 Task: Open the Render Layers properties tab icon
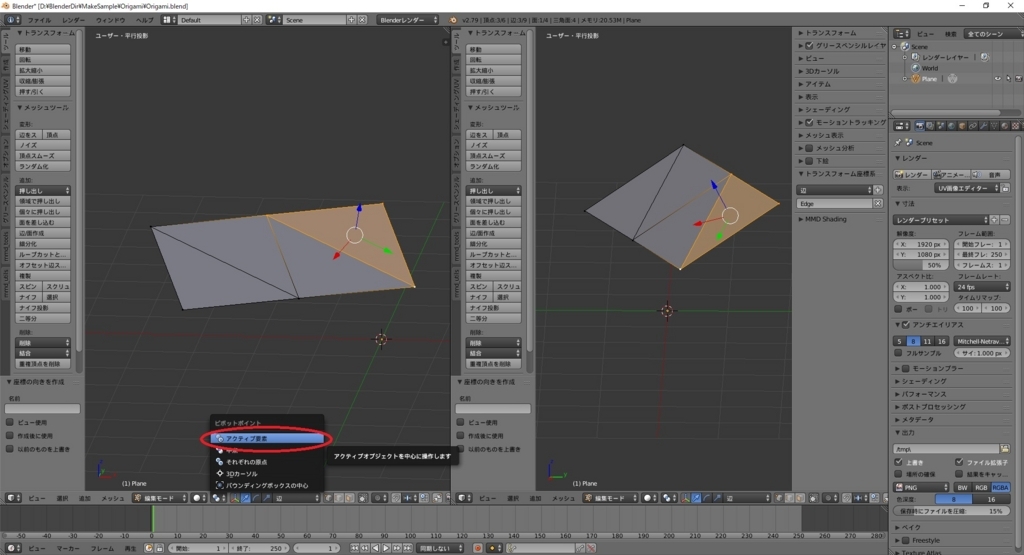pos(930,125)
